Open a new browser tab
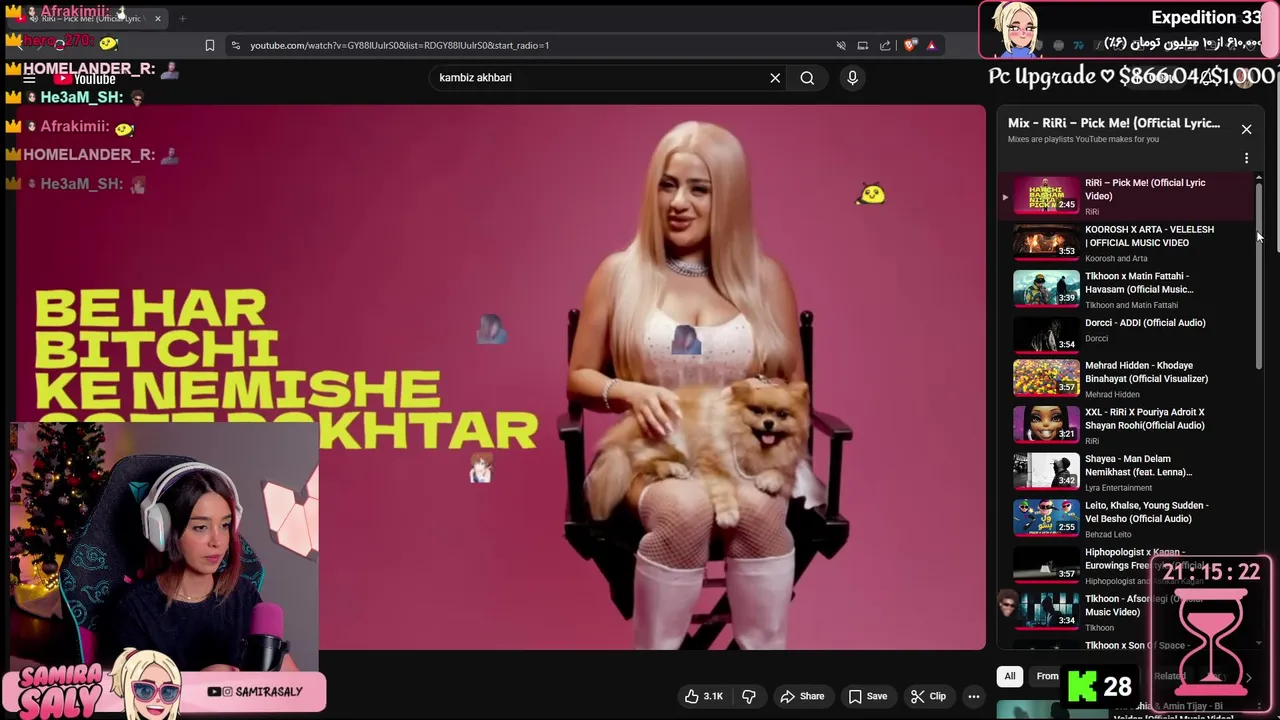This screenshot has width=1280, height=720. pos(182,18)
